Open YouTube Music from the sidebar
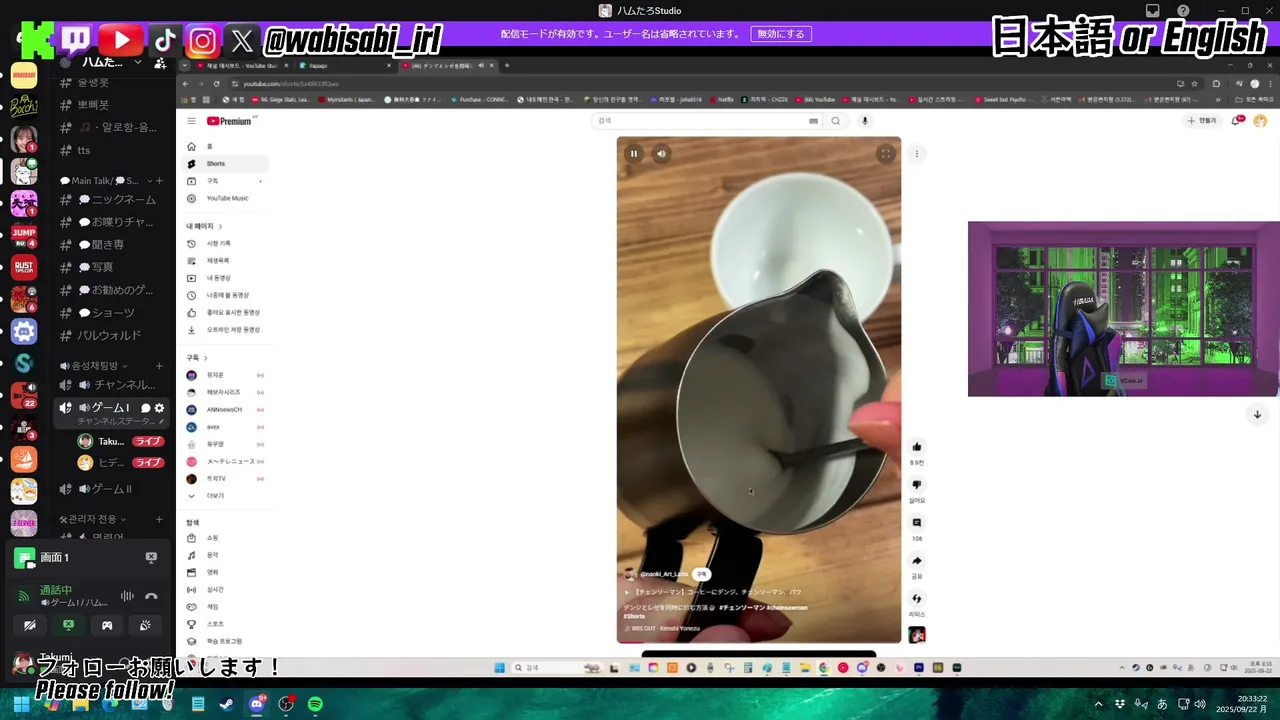The image size is (1280, 720). [227, 198]
